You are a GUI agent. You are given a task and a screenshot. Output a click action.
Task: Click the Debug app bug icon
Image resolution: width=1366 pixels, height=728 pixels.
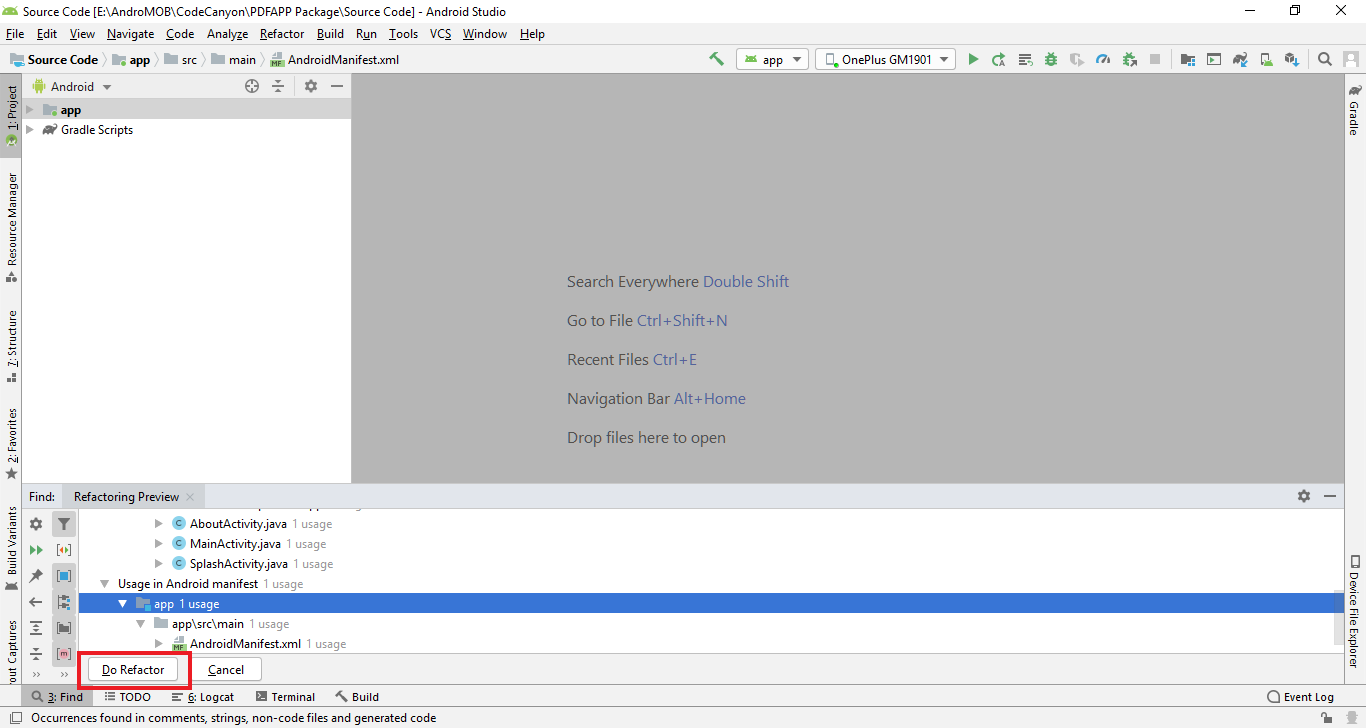pos(1050,60)
